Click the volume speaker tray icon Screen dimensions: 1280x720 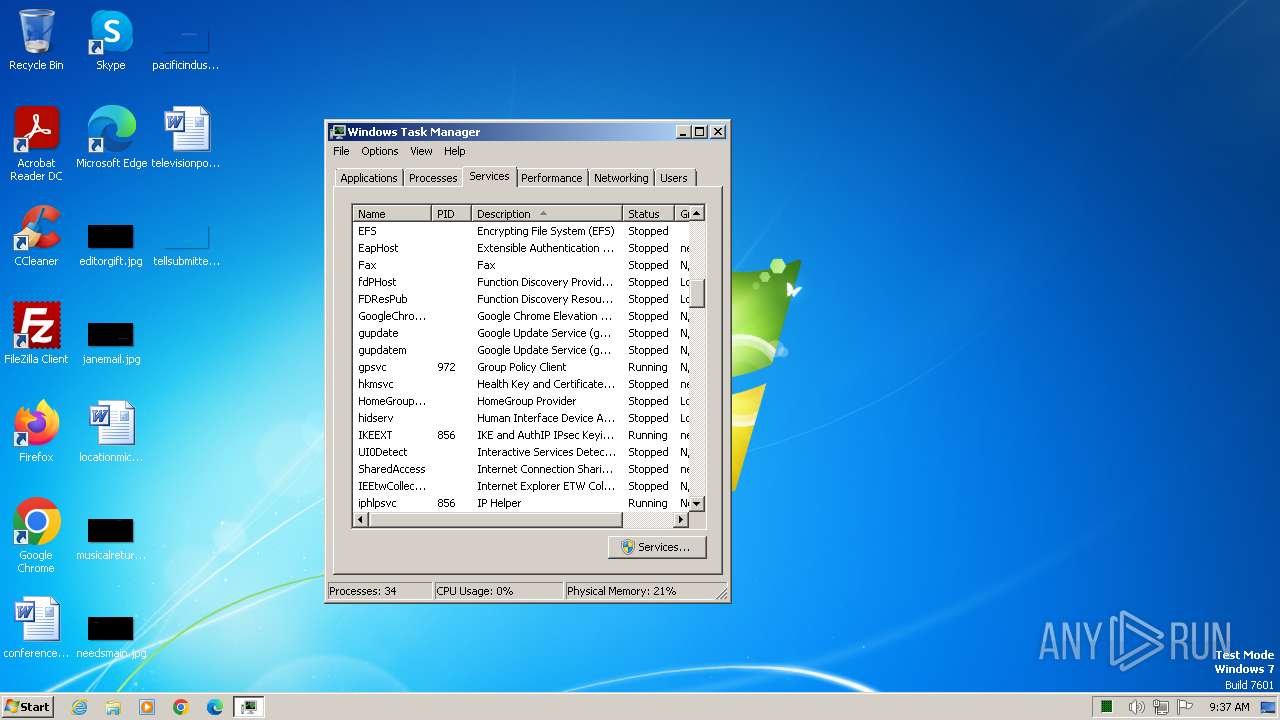[1137, 707]
